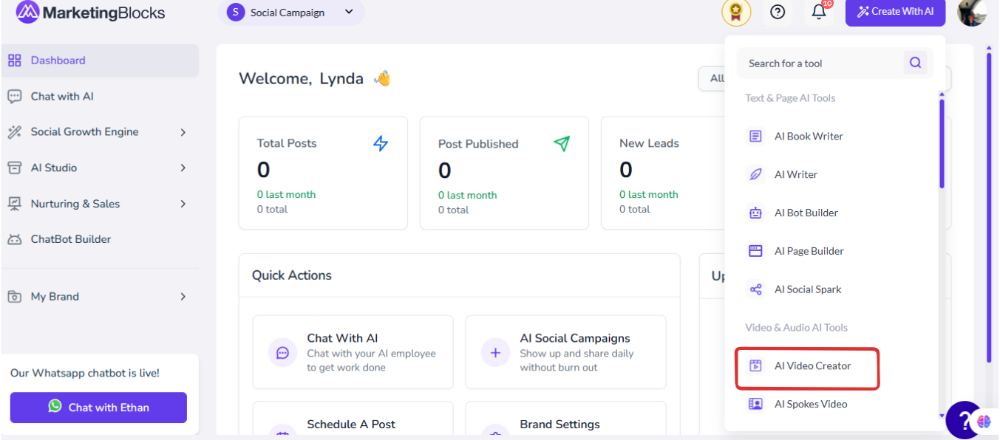
Task: Open the Social Campaign workspace dropdown
Action: click(291, 12)
